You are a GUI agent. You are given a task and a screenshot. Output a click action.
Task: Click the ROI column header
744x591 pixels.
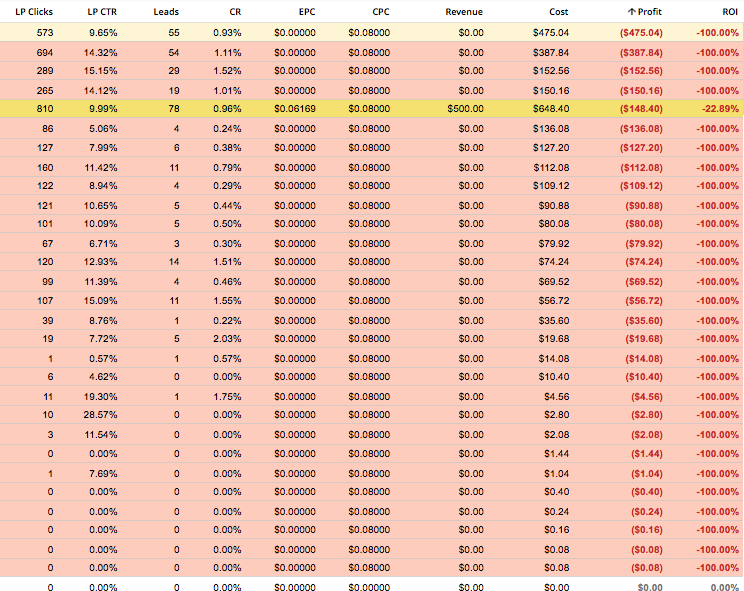tap(730, 12)
